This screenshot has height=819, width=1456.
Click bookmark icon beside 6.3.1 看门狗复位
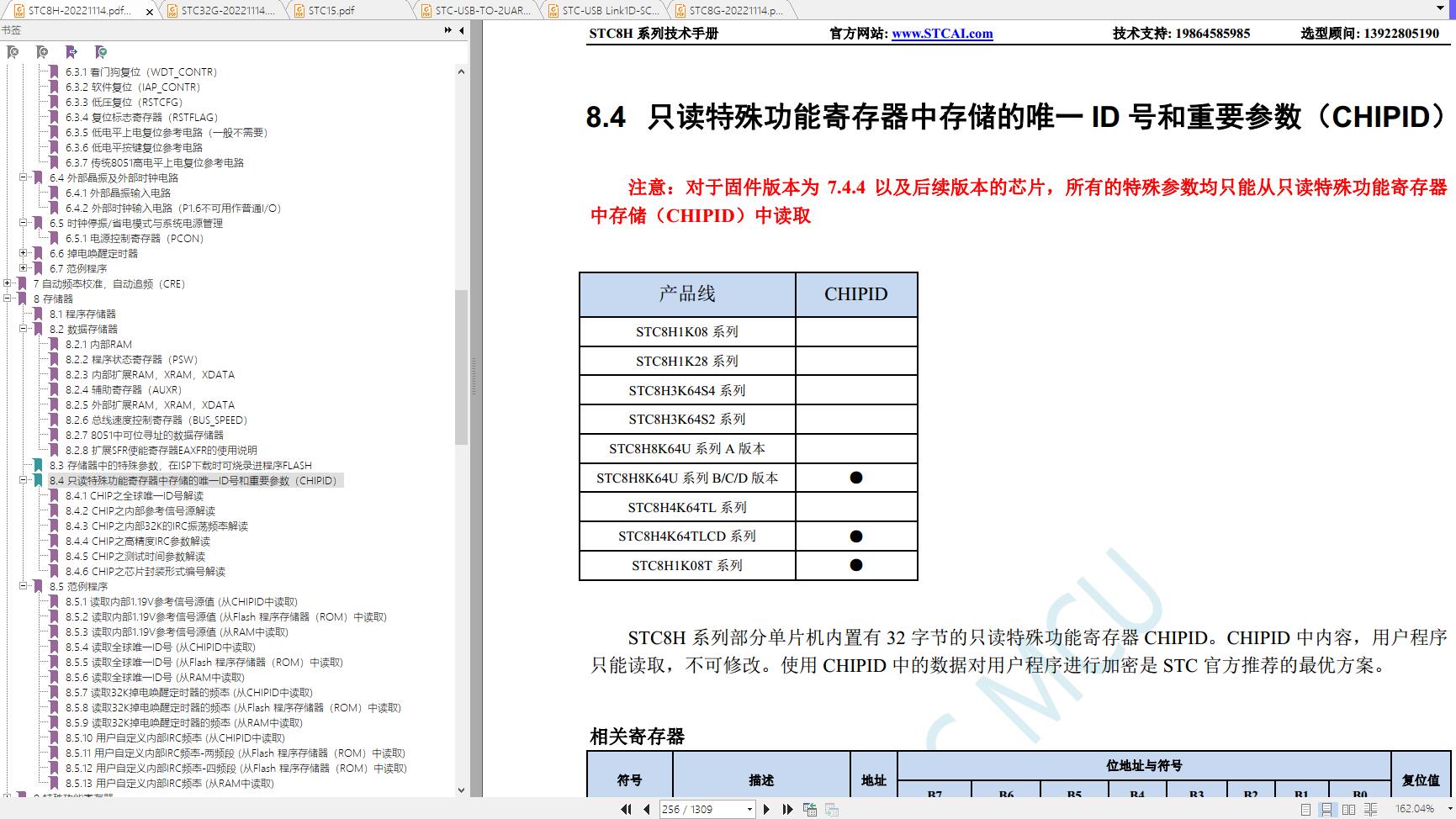pos(55,71)
